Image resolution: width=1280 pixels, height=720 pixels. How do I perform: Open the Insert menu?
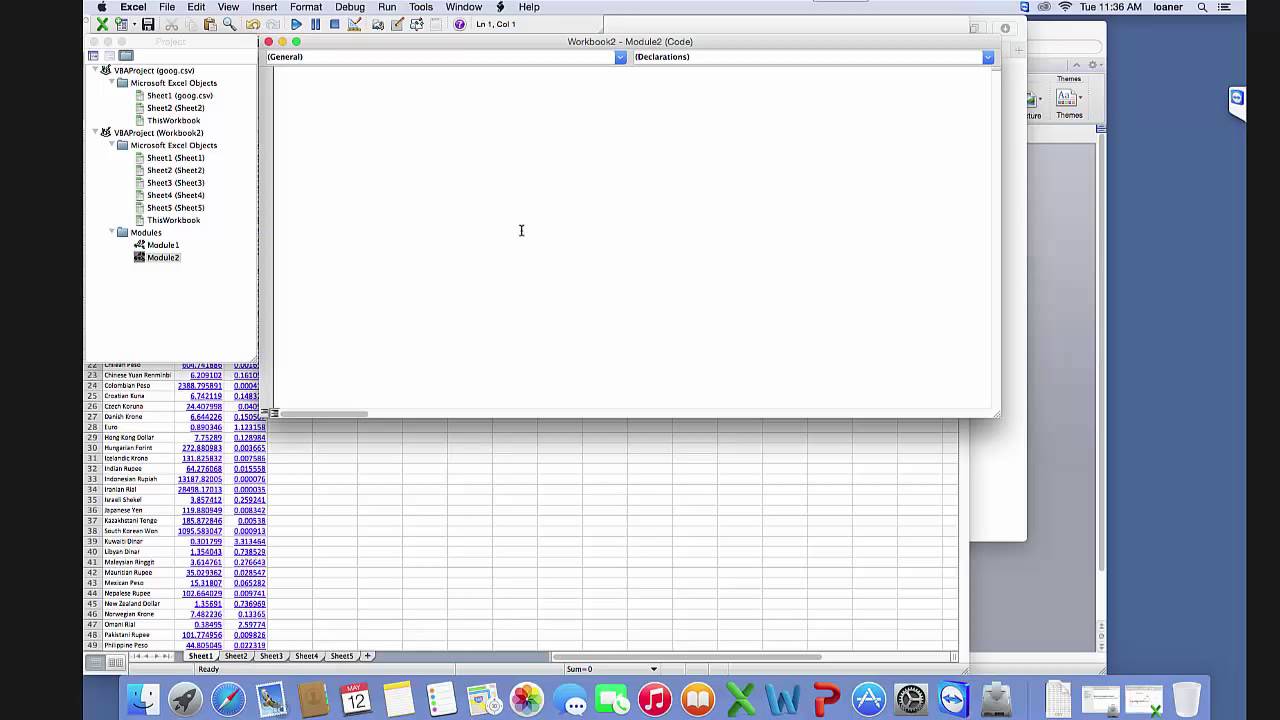(264, 7)
